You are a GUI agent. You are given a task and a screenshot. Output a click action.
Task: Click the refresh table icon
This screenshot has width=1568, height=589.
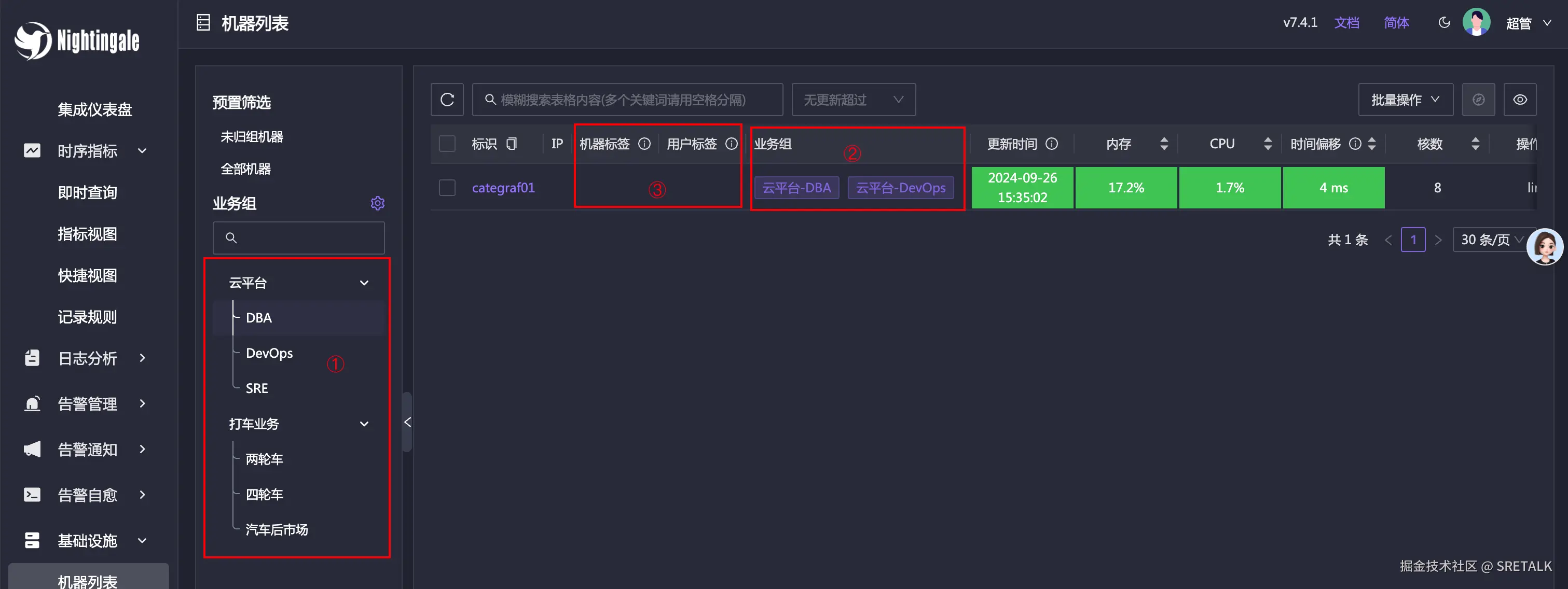[447, 100]
